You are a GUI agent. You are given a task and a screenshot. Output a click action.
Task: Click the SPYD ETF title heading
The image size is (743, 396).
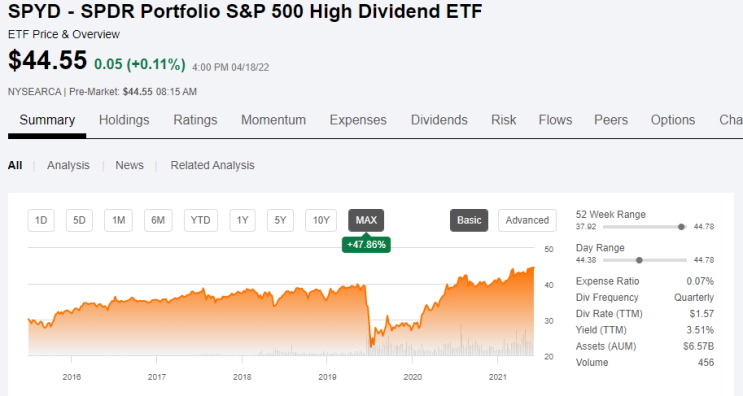click(245, 11)
